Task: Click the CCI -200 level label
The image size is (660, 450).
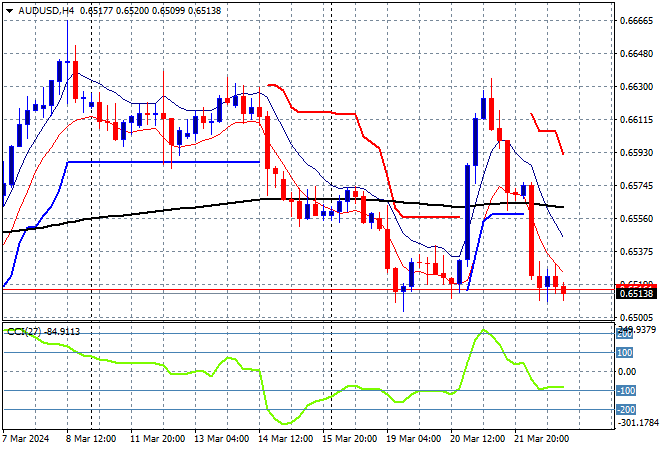Action: [x=625, y=409]
